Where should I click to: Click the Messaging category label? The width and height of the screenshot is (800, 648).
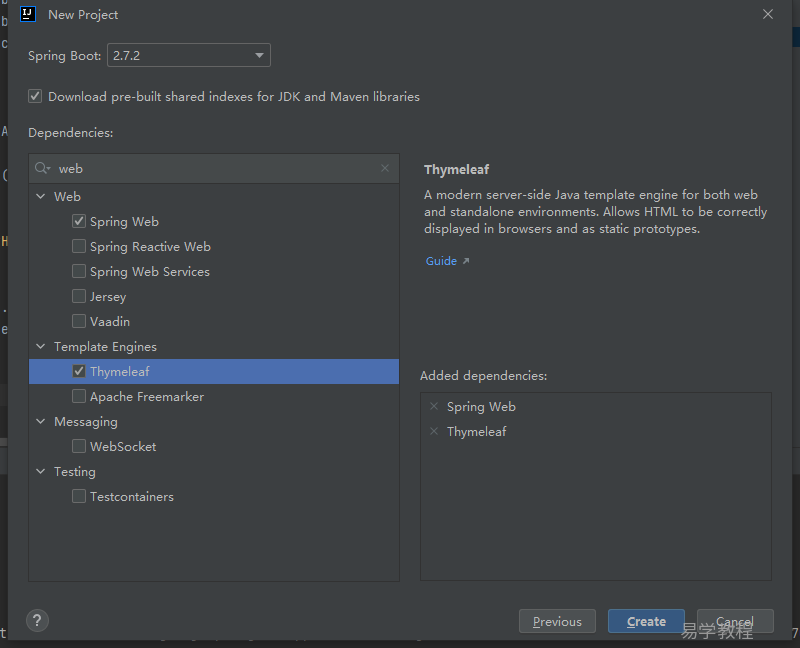pyautogui.click(x=86, y=421)
